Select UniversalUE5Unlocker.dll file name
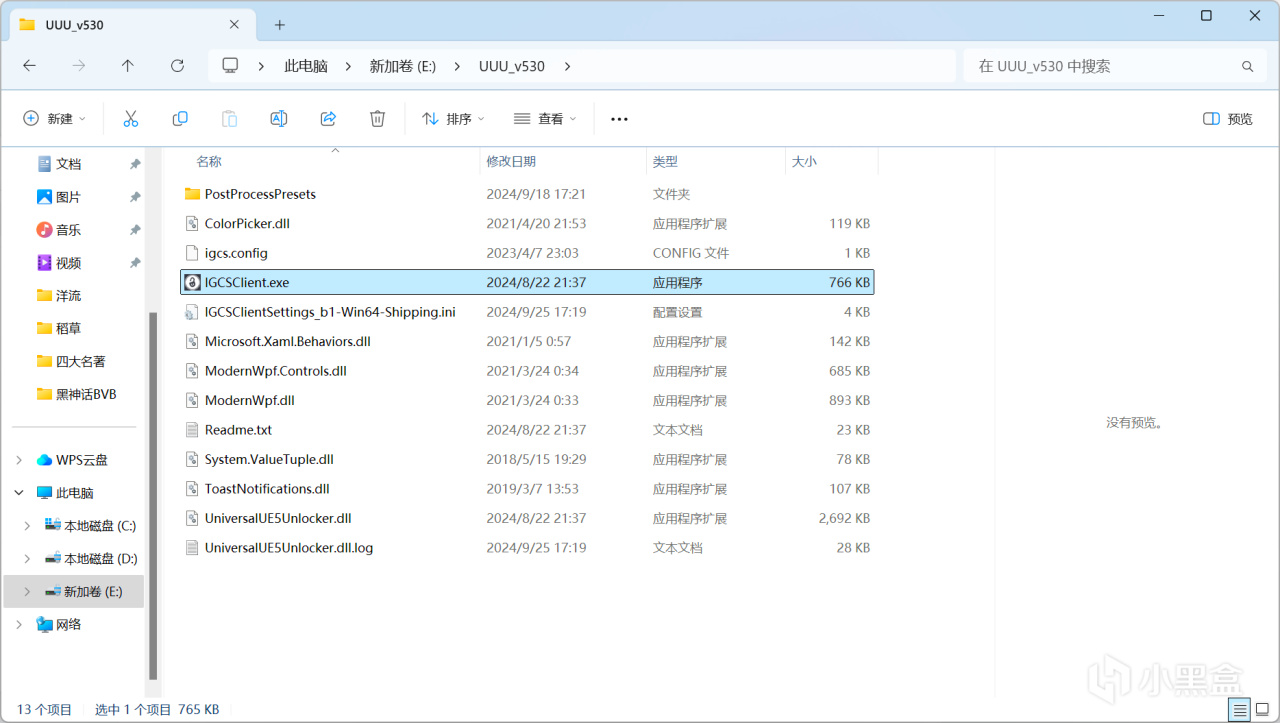Image resolution: width=1280 pixels, height=723 pixels. [278, 518]
